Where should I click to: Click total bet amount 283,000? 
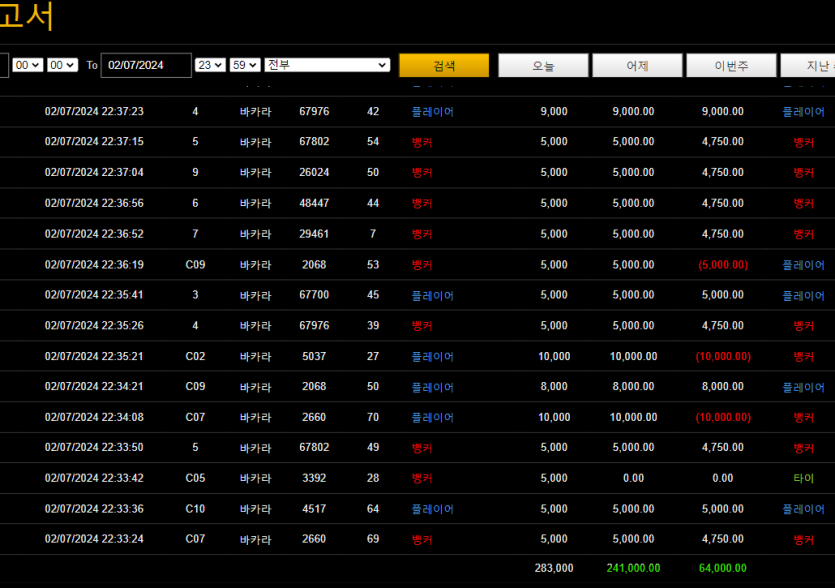(x=554, y=568)
